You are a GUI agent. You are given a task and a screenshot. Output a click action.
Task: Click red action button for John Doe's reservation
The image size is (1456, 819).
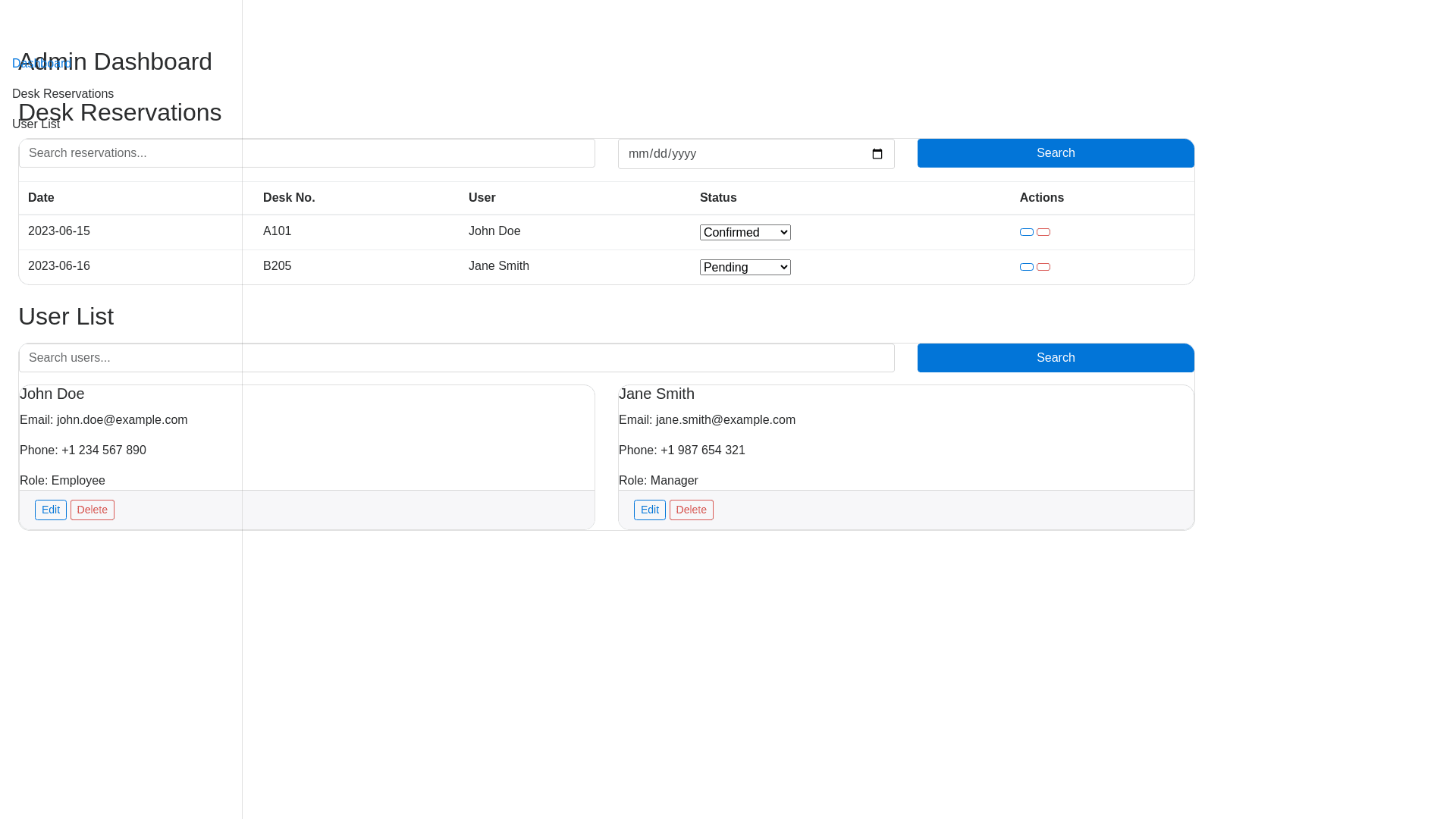click(1043, 232)
